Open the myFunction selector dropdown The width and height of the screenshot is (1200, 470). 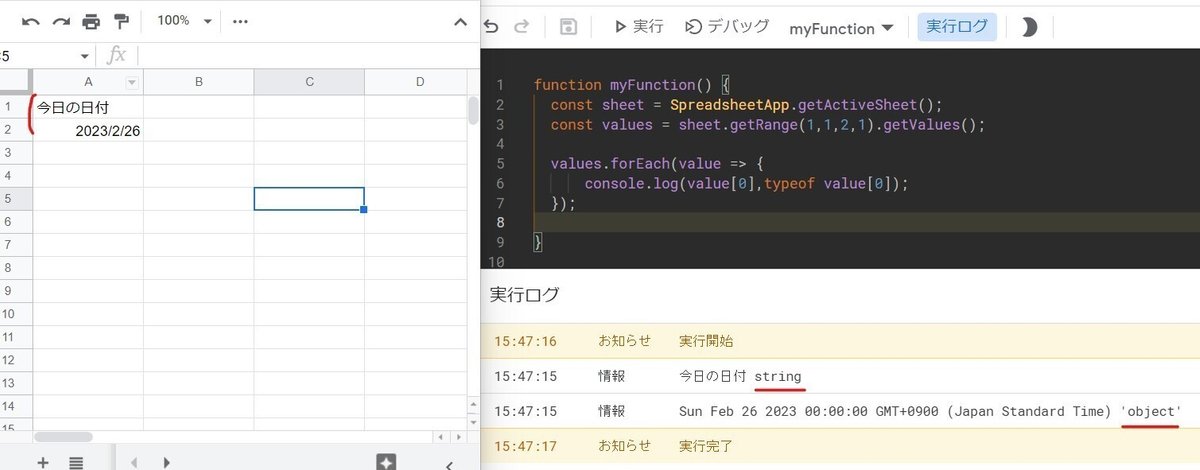tap(841, 28)
